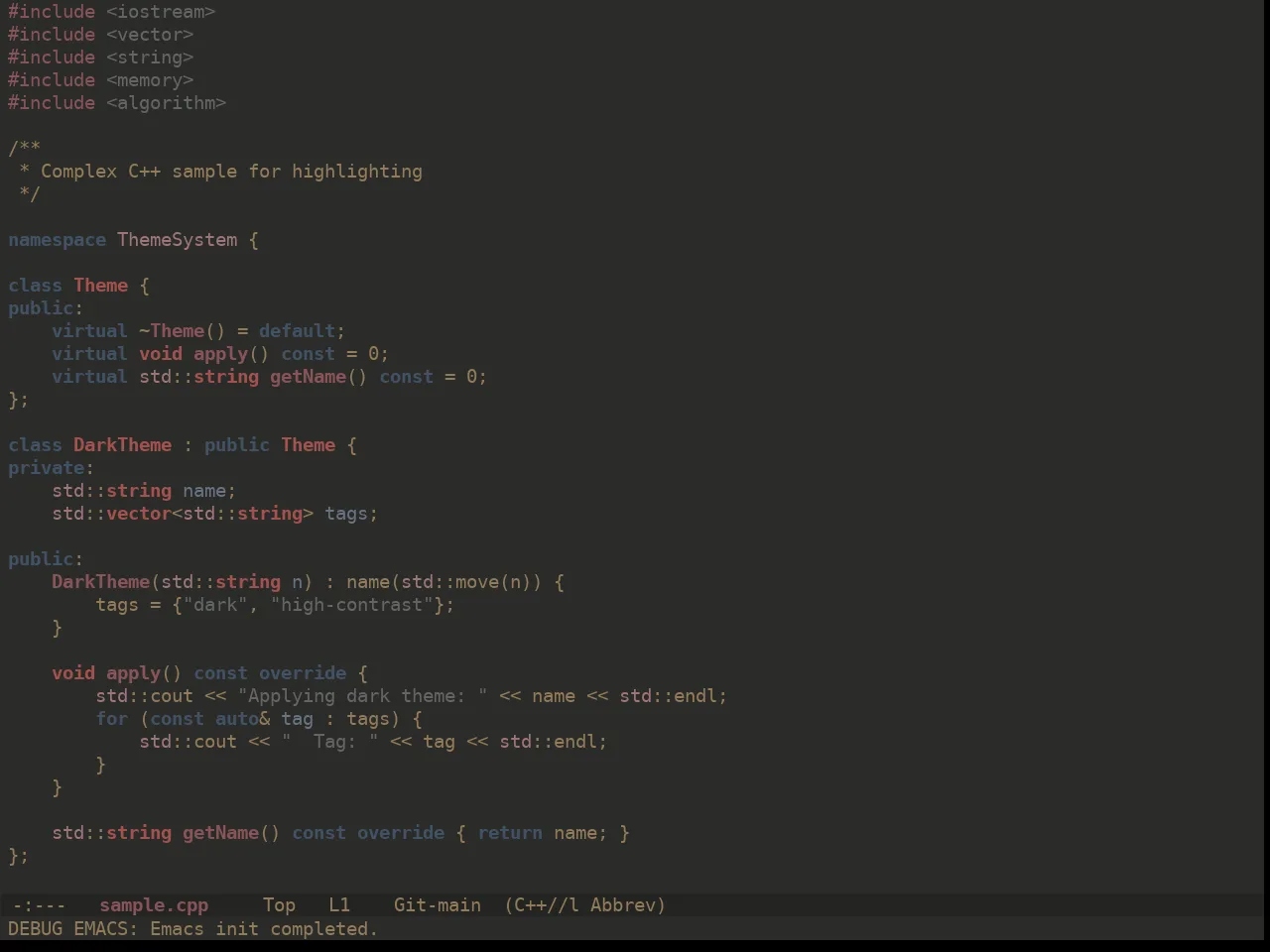Image resolution: width=1270 pixels, height=952 pixels.
Task: Click the 'default' keyword
Action: (x=297, y=331)
